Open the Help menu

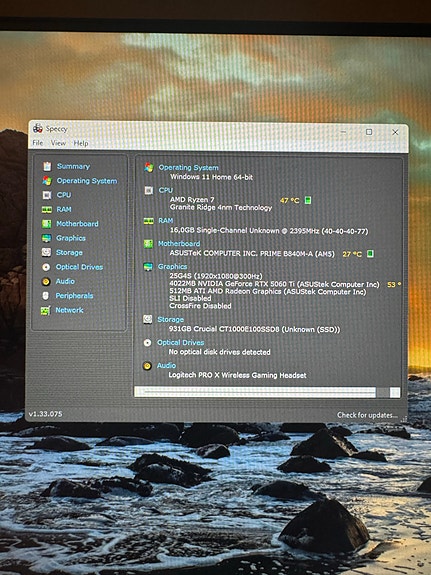pos(81,143)
